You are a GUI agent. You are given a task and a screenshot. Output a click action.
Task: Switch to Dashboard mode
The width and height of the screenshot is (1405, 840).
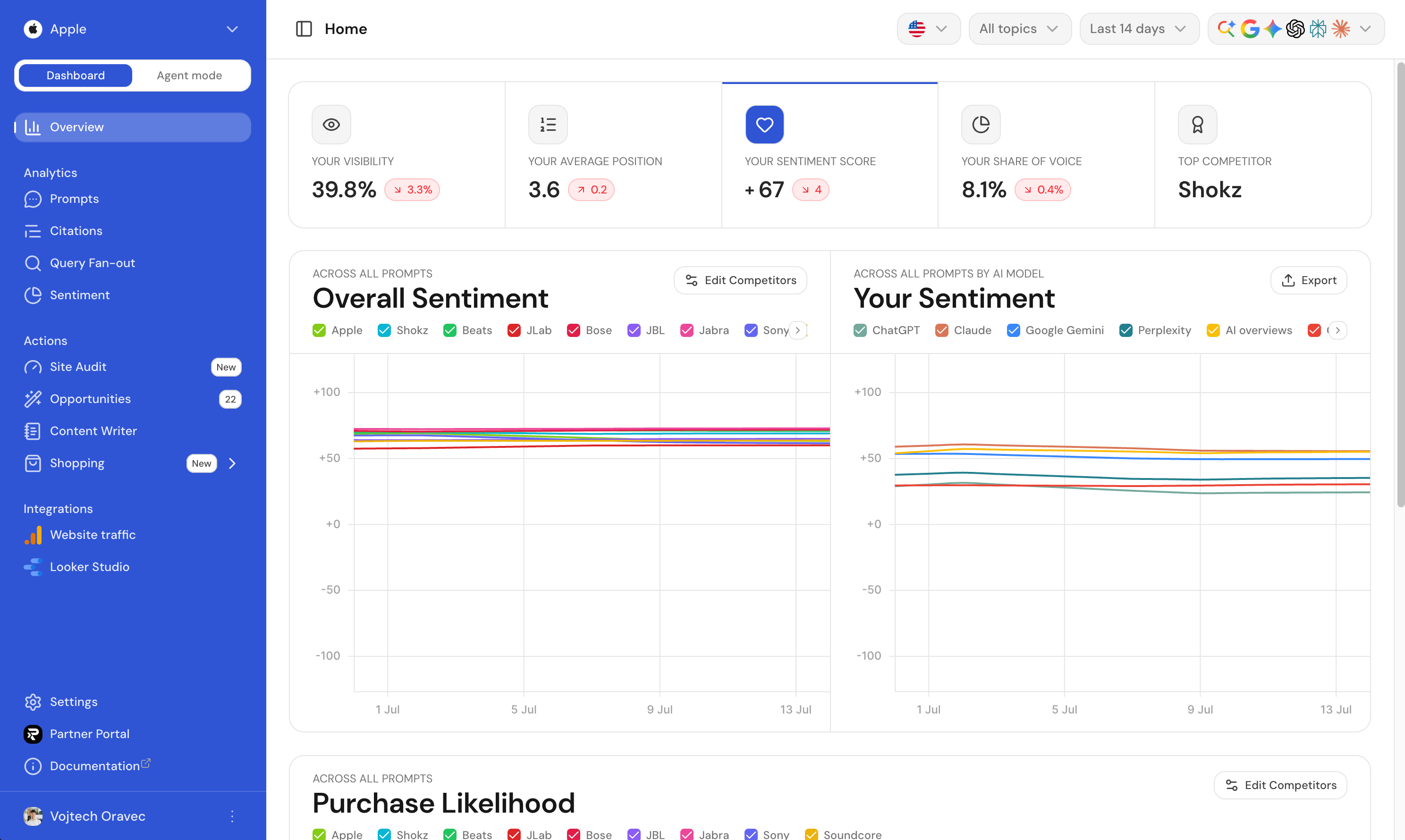point(76,76)
